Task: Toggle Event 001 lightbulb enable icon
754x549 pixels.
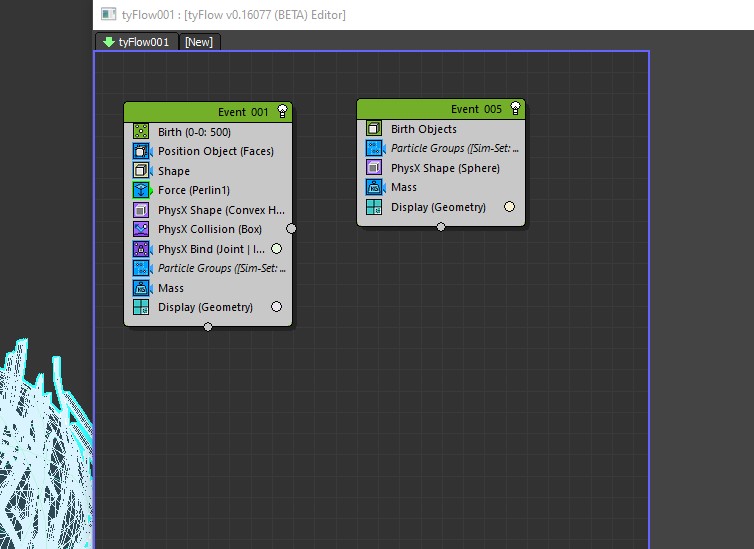Action: (282, 111)
